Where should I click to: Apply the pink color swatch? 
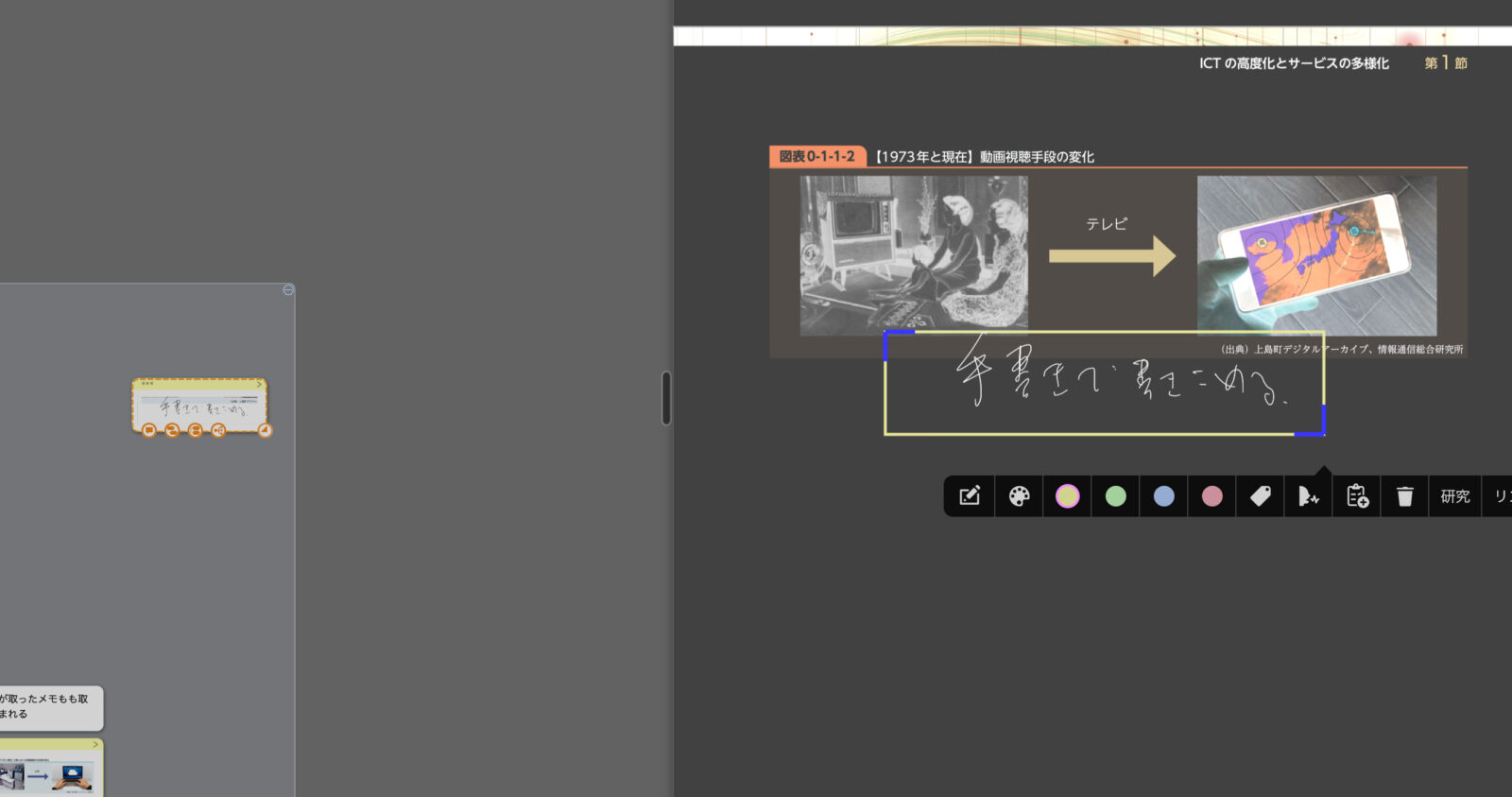tap(1211, 496)
